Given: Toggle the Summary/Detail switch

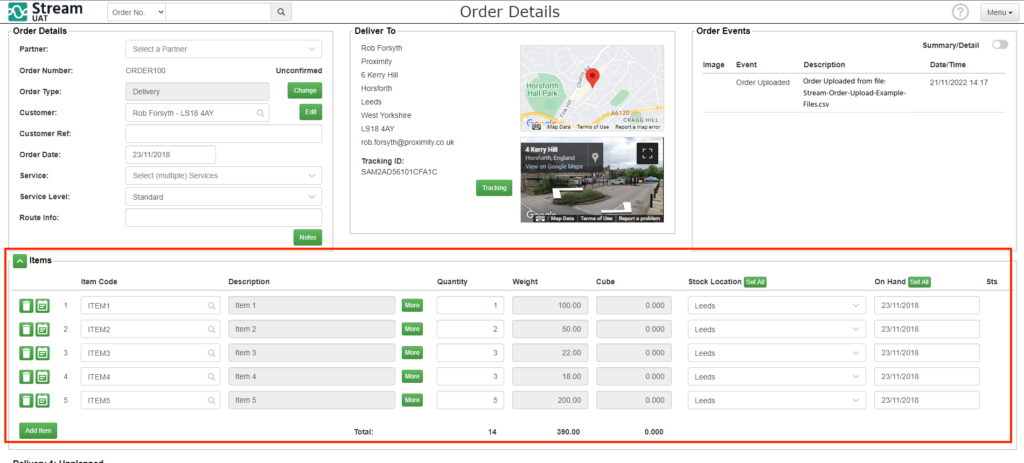Looking at the screenshot, I should [x=1000, y=45].
